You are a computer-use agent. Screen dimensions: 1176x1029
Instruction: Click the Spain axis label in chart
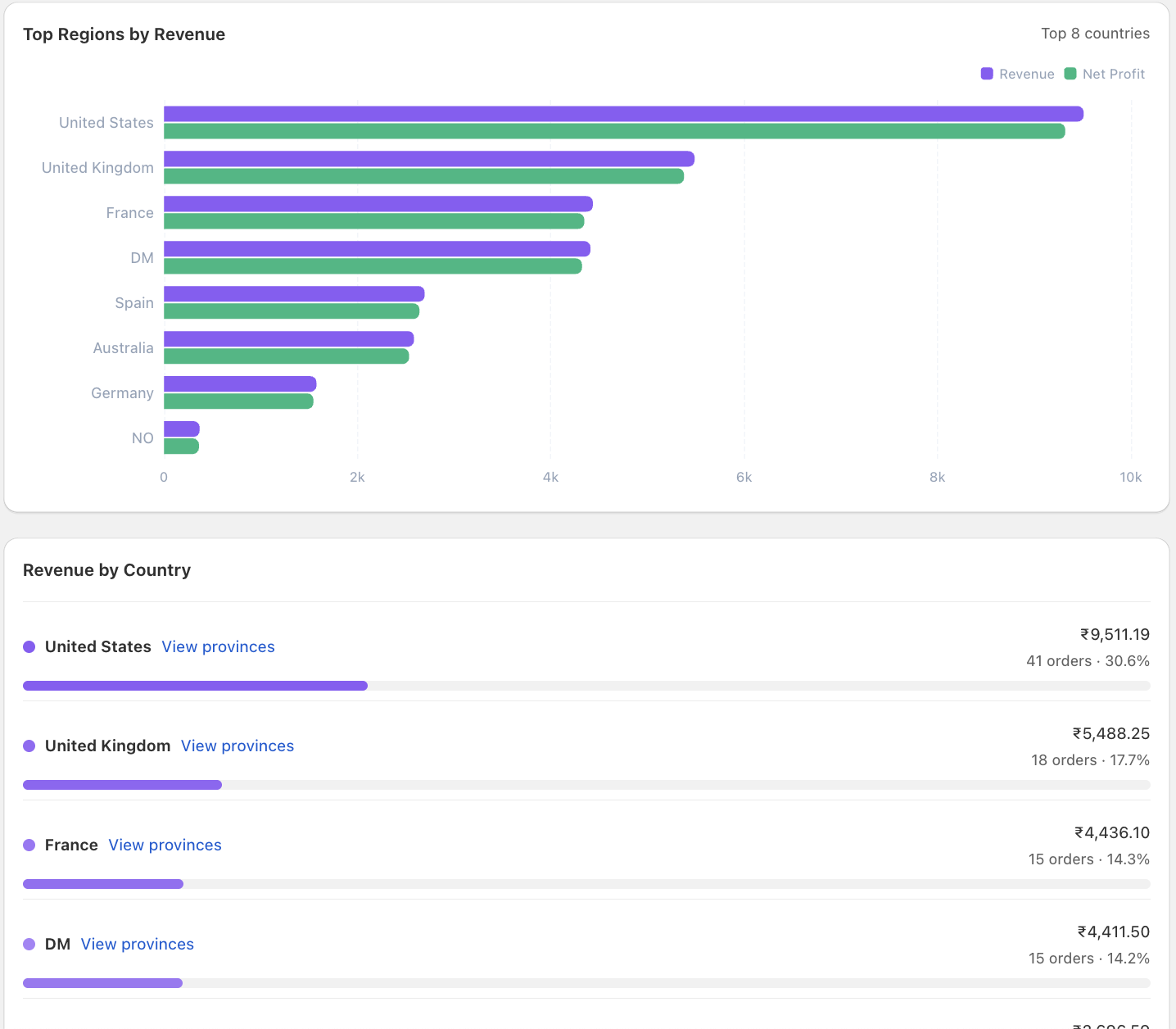[134, 303]
